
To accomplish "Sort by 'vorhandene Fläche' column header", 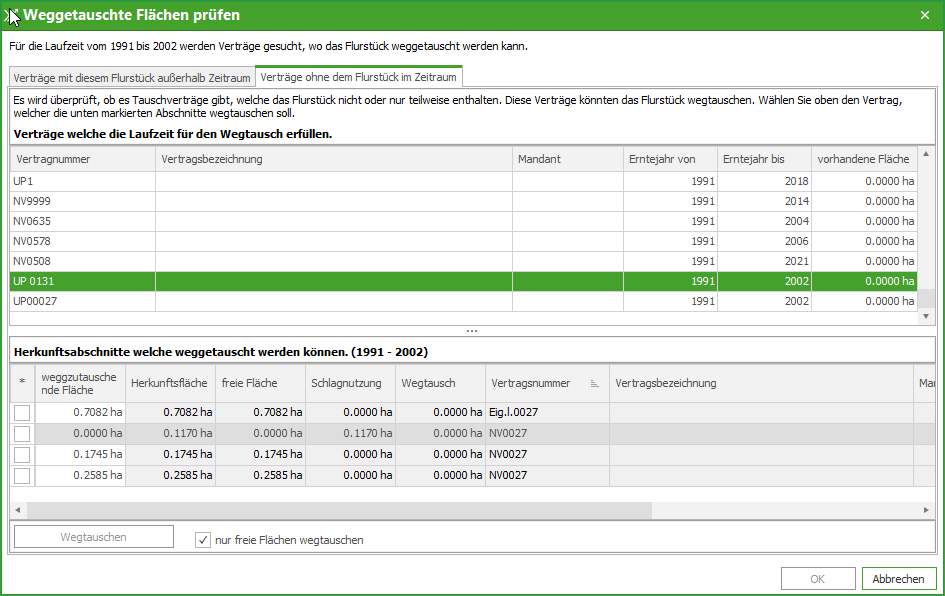I will coord(863,159).
